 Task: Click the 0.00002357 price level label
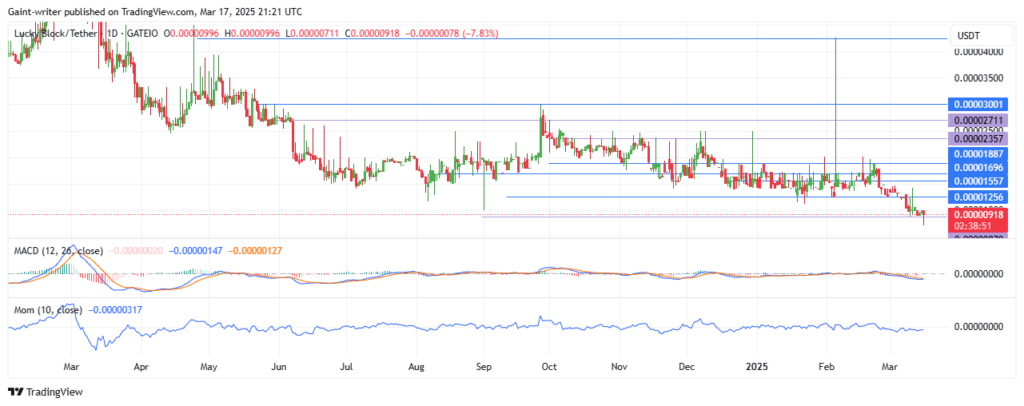point(980,138)
